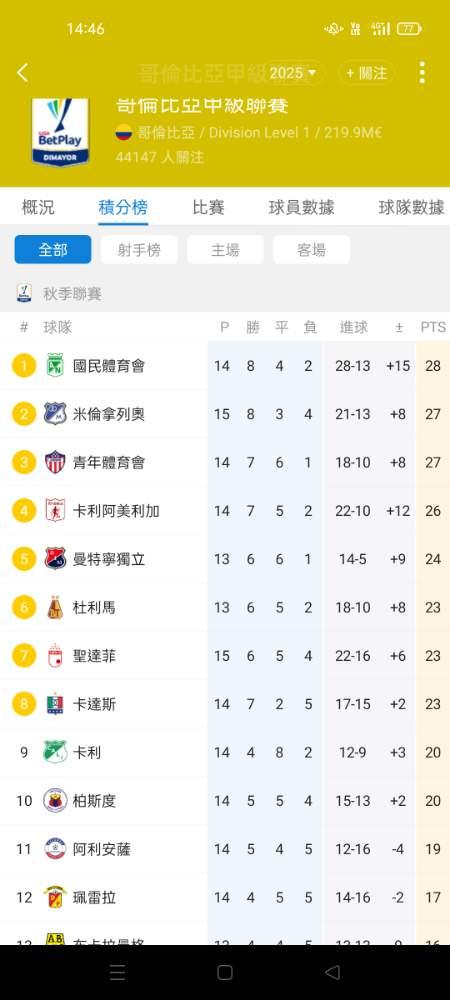Tap the 青年體育會 team crest icon
Image resolution: width=450 pixels, height=1000 pixels.
tap(55, 462)
